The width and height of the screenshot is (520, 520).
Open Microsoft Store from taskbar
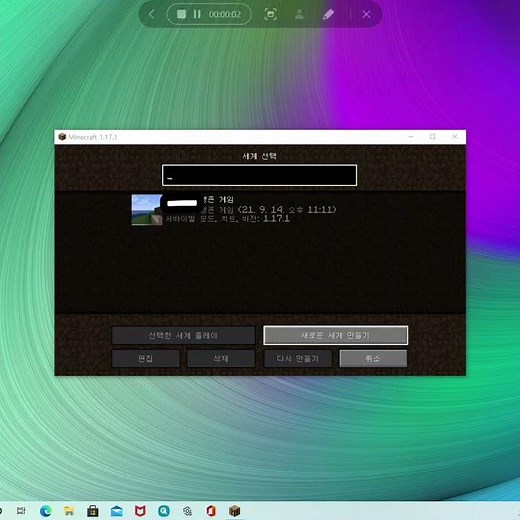click(x=93, y=511)
